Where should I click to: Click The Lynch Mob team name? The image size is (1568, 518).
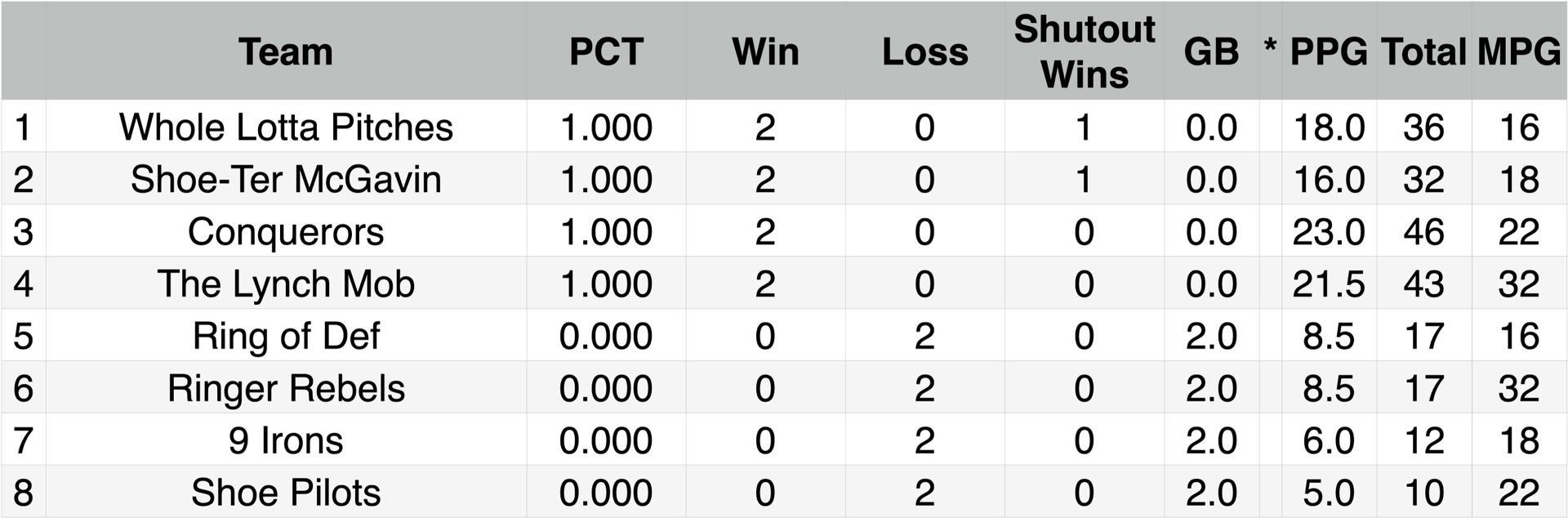(x=286, y=284)
